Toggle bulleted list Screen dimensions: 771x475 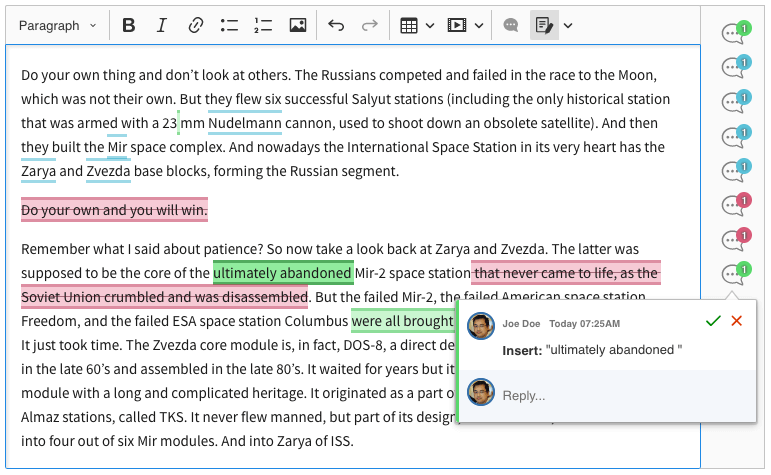pyautogui.click(x=229, y=25)
